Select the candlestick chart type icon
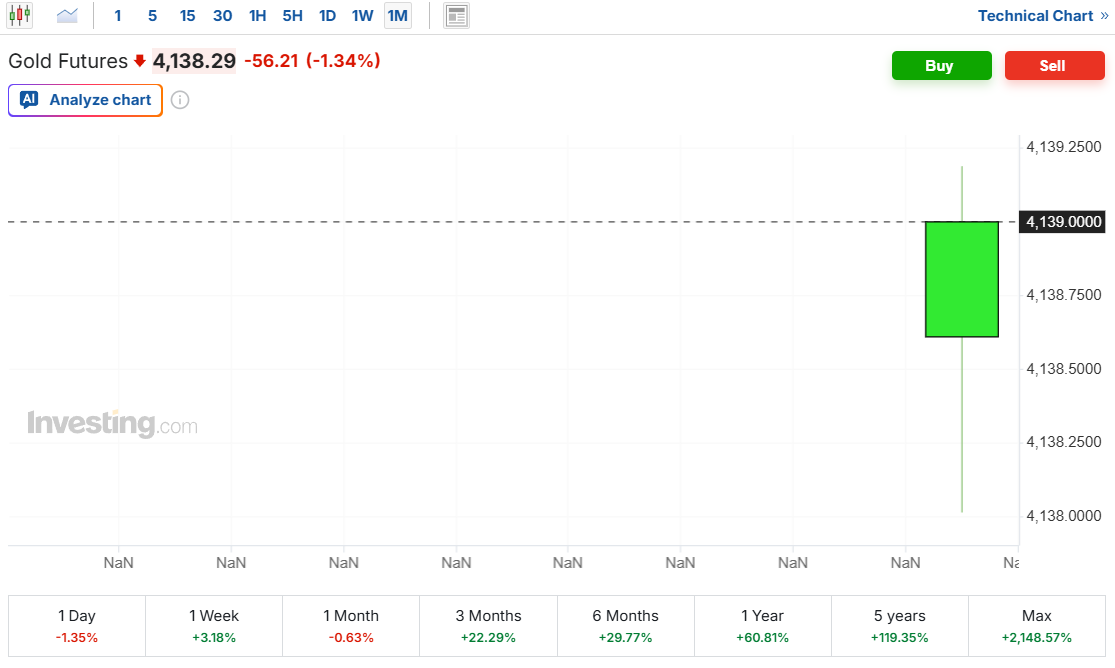 pyautogui.click(x=20, y=15)
